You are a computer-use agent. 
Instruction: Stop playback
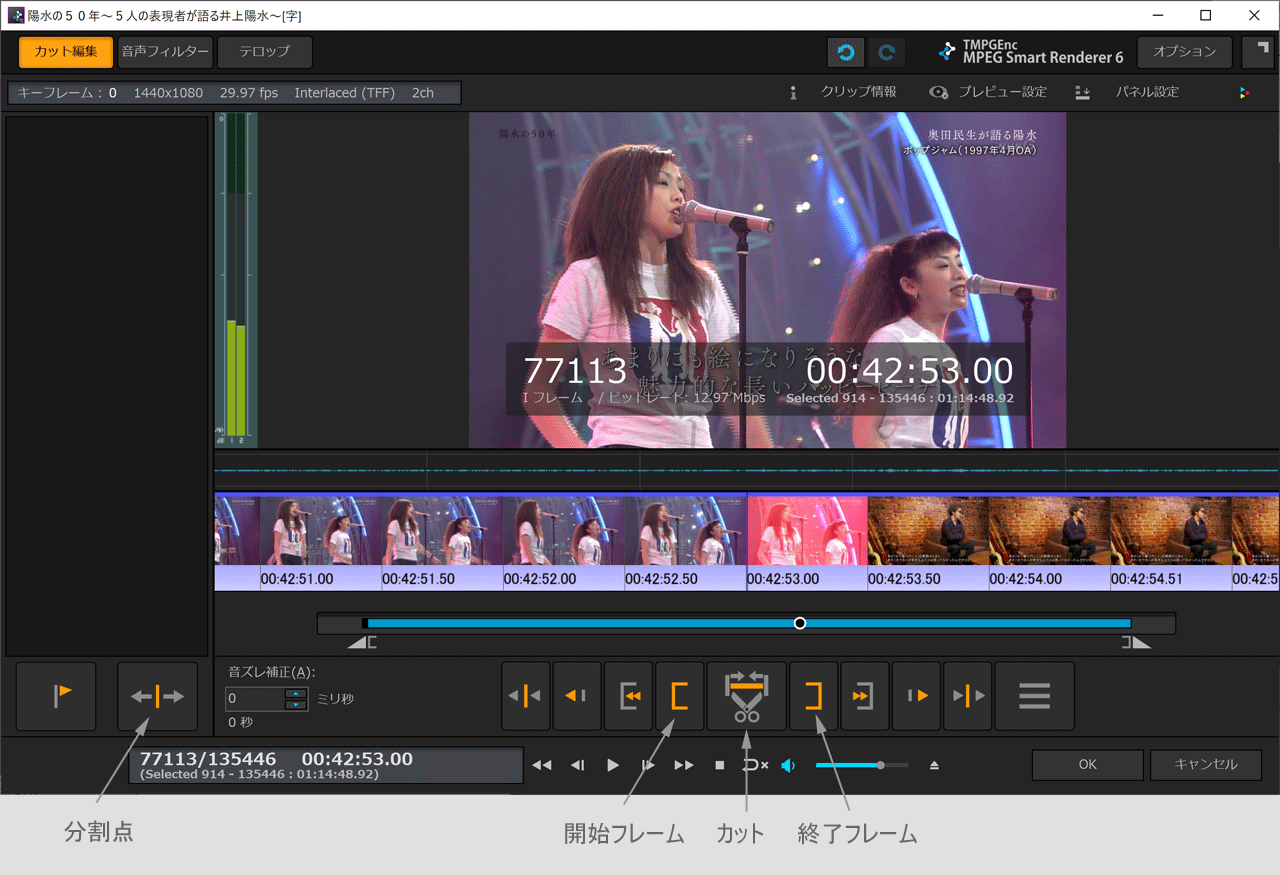719,765
